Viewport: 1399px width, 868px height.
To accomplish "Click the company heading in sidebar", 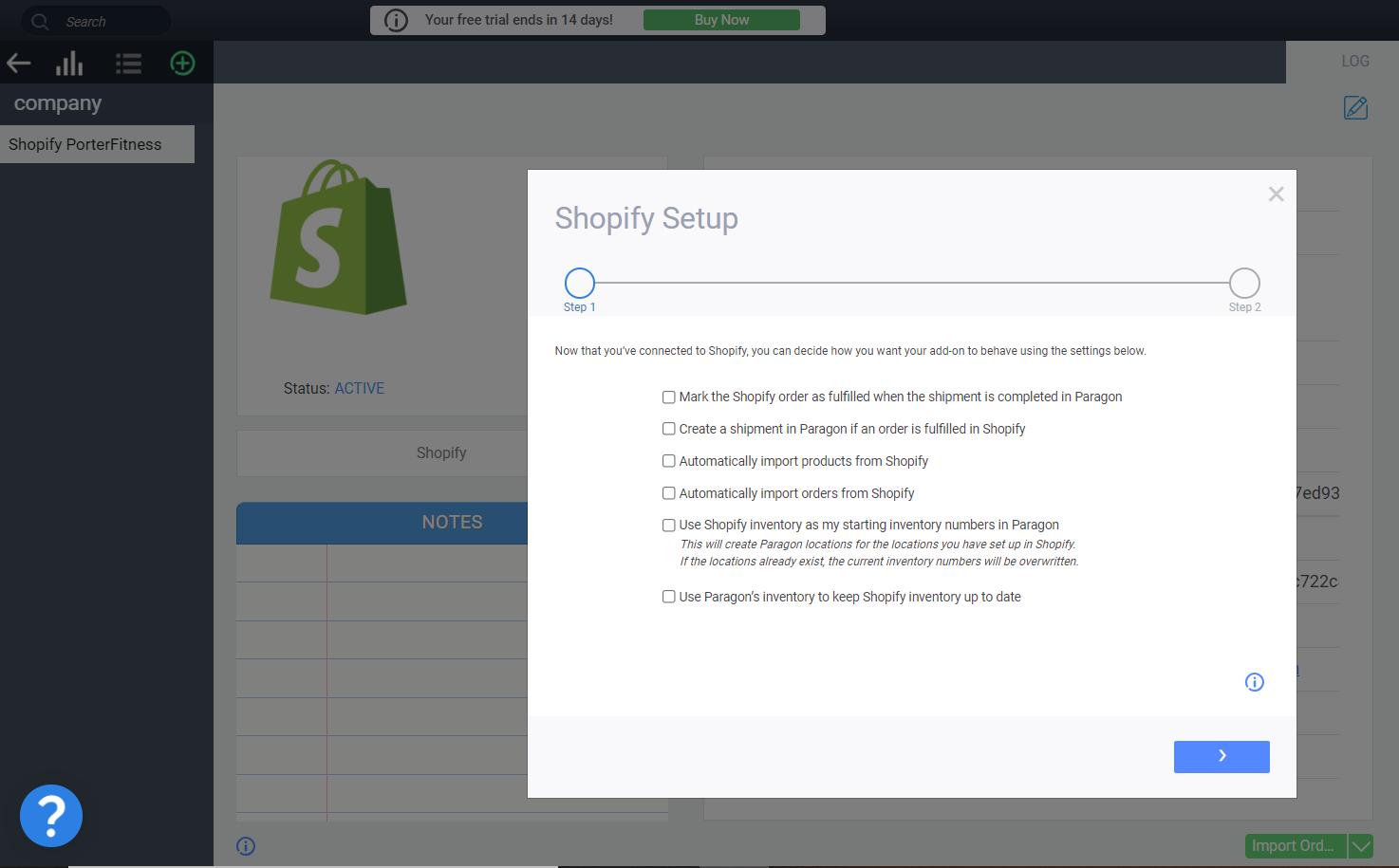I will (58, 103).
